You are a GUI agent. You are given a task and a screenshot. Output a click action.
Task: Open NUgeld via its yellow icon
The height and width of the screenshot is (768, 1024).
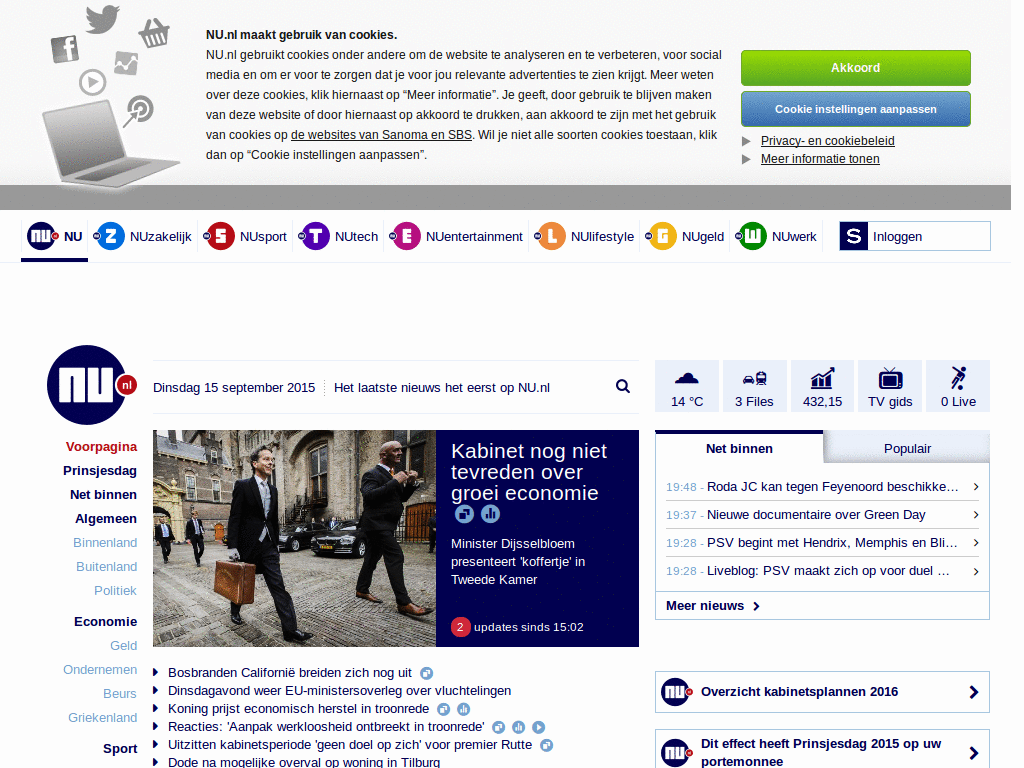click(662, 236)
